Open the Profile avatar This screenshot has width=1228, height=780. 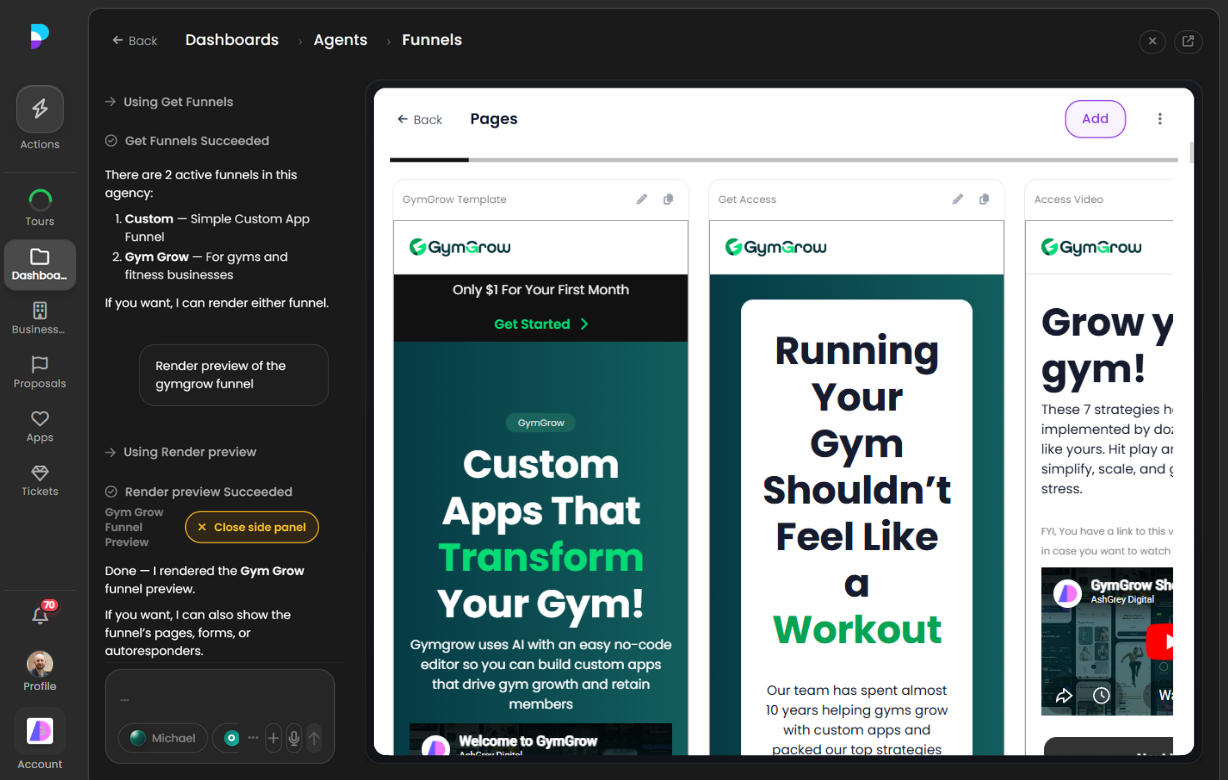click(x=40, y=664)
